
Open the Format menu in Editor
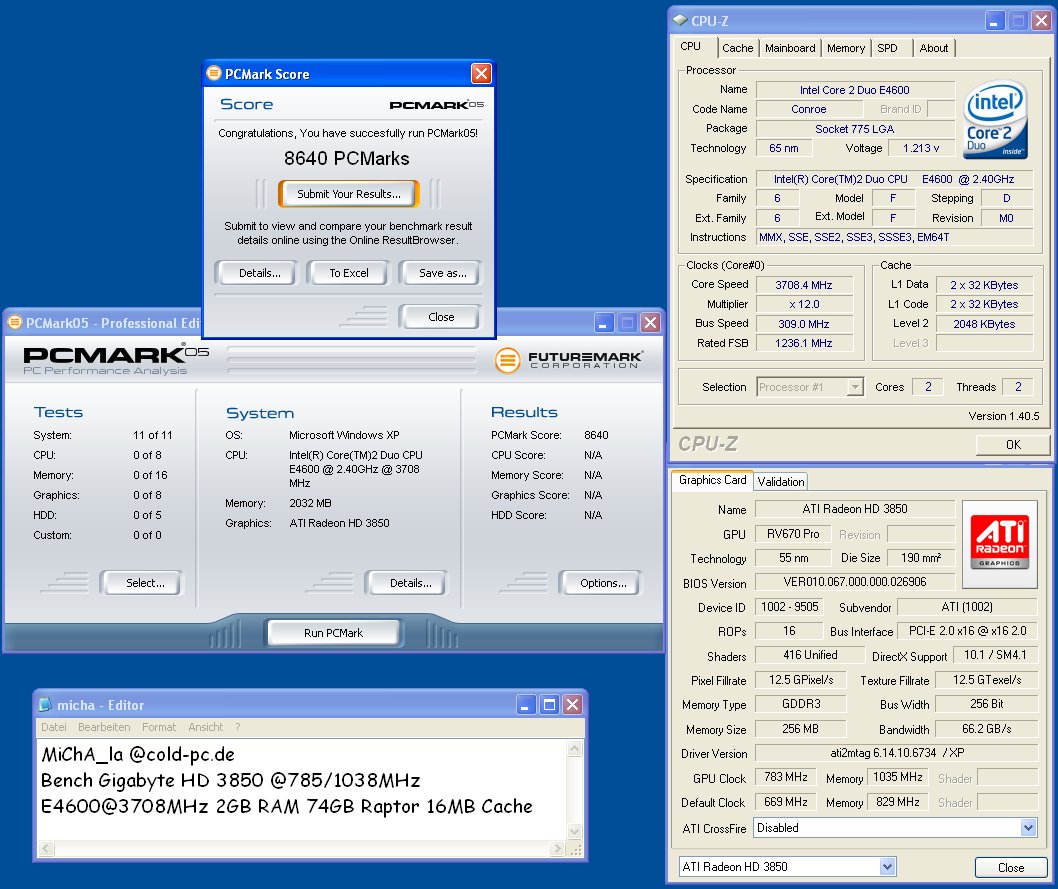coord(159,727)
